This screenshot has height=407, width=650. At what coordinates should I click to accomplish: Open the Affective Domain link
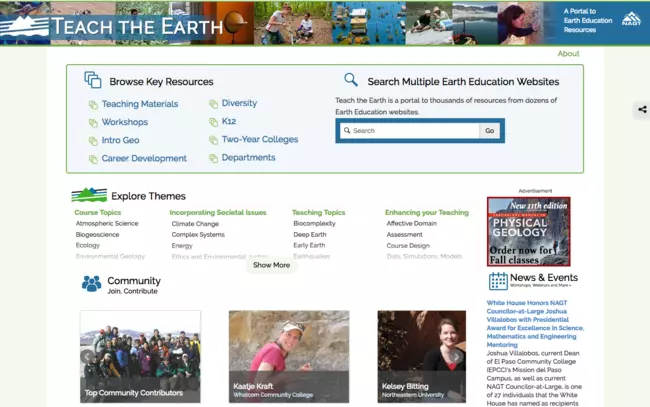[412, 223]
